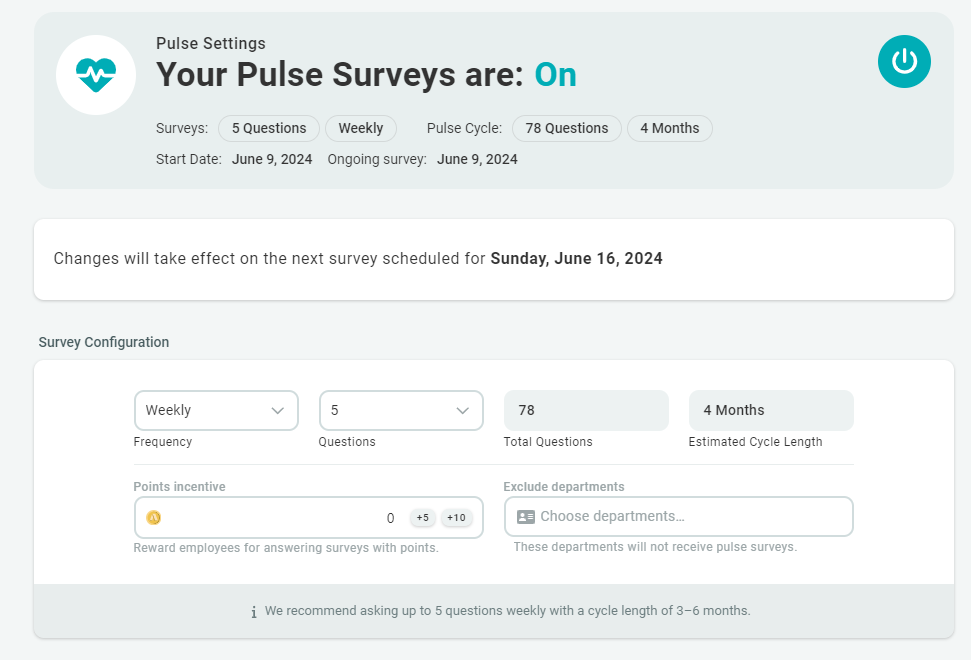This screenshot has width=971, height=660.
Task: Add 10 points with the +10 button
Action: click(x=456, y=518)
